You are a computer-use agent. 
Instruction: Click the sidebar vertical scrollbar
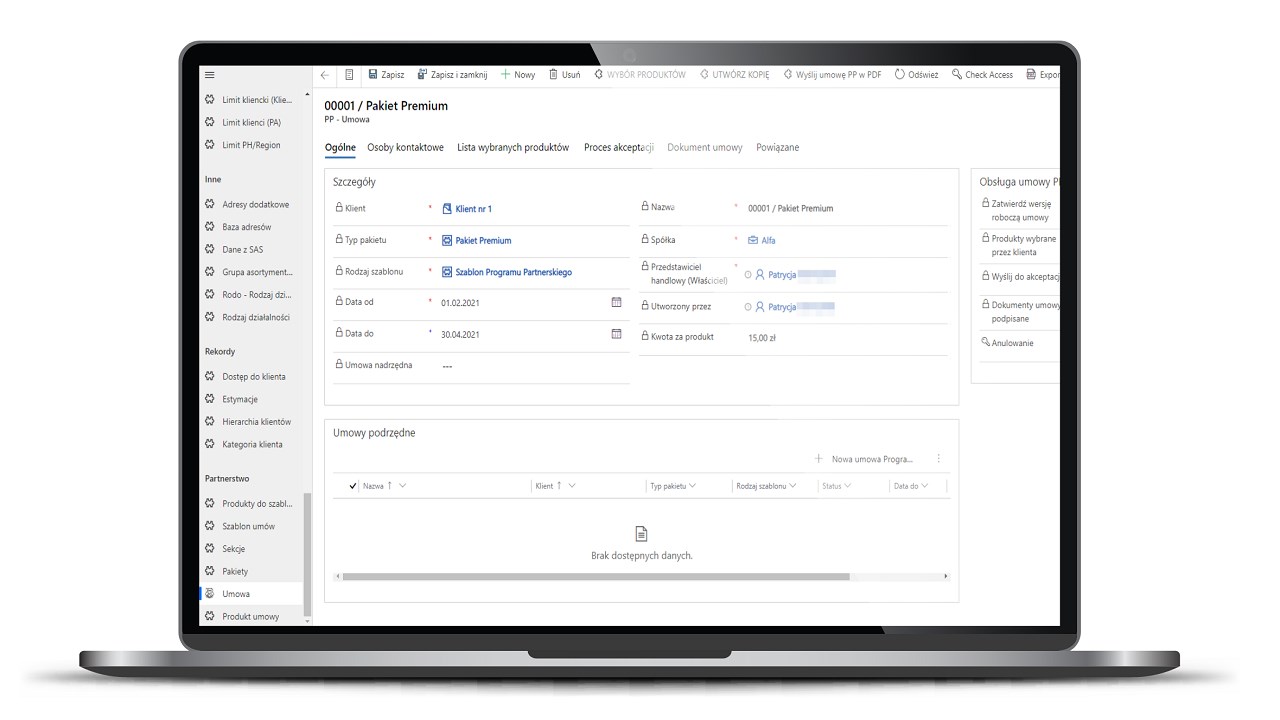click(307, 555)
